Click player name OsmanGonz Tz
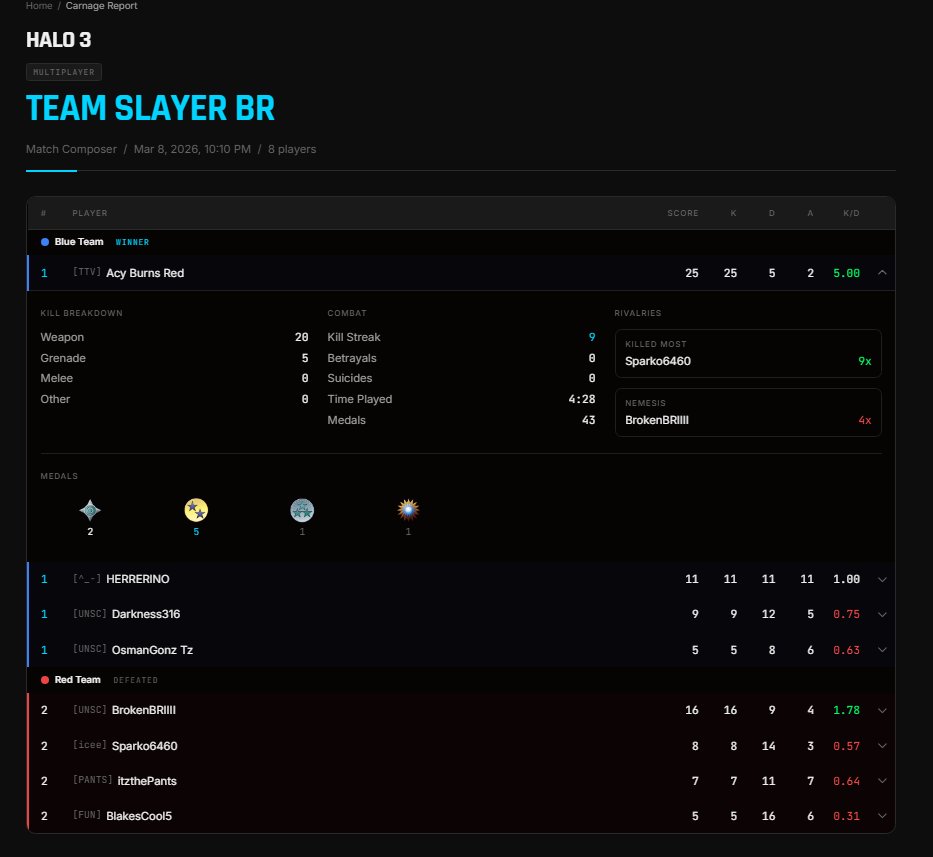 tap(152, 650)
